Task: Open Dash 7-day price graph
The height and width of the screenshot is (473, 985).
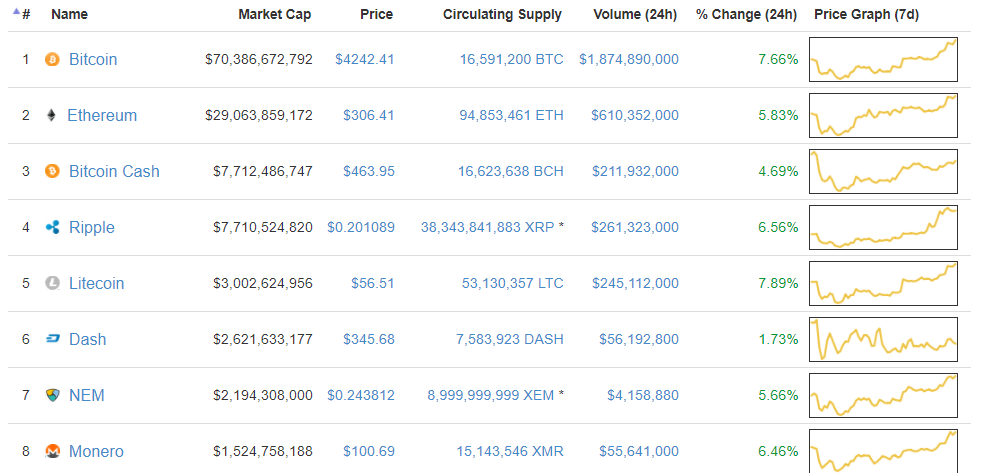Action: tap(883, 339)
